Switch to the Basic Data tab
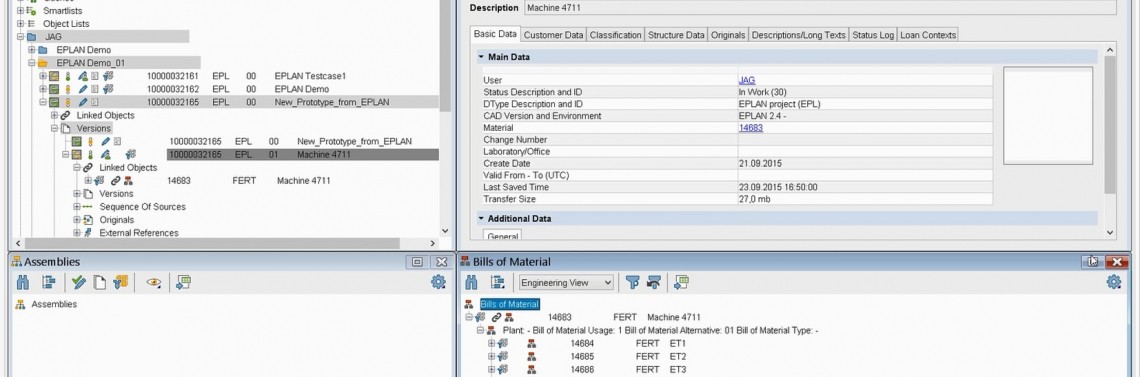The width and height of the screenshot is (1140, 377). 495,34
